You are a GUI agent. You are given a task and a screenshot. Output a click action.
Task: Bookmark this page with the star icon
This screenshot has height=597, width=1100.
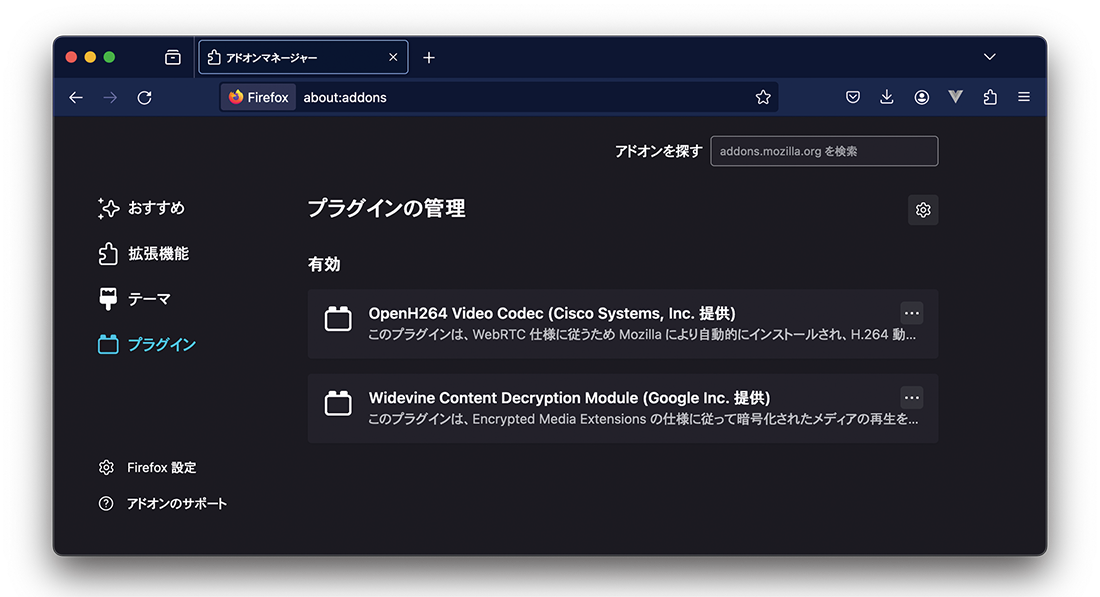(x=763, y=97)
